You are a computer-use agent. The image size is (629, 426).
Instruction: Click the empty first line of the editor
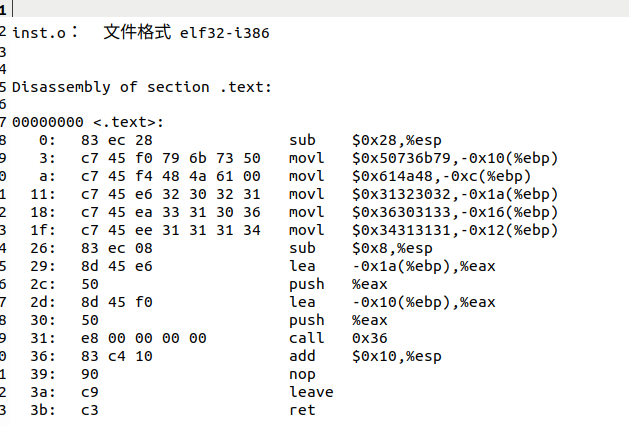tap(320, 8)
